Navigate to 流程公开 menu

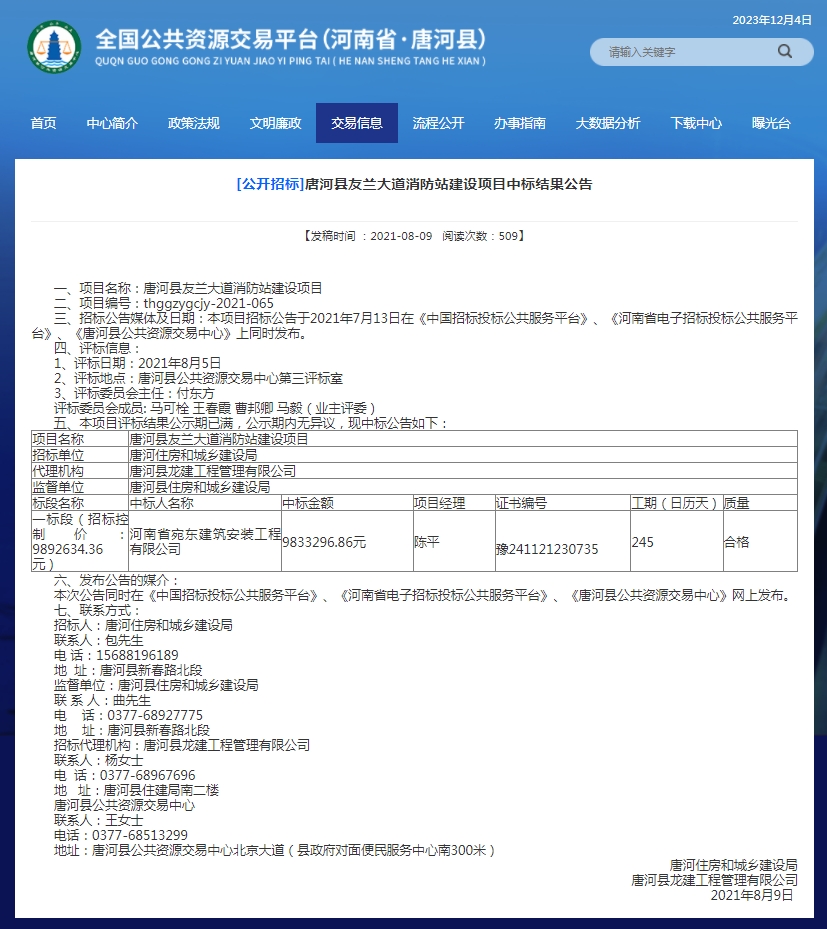click(x=438, y=123)
